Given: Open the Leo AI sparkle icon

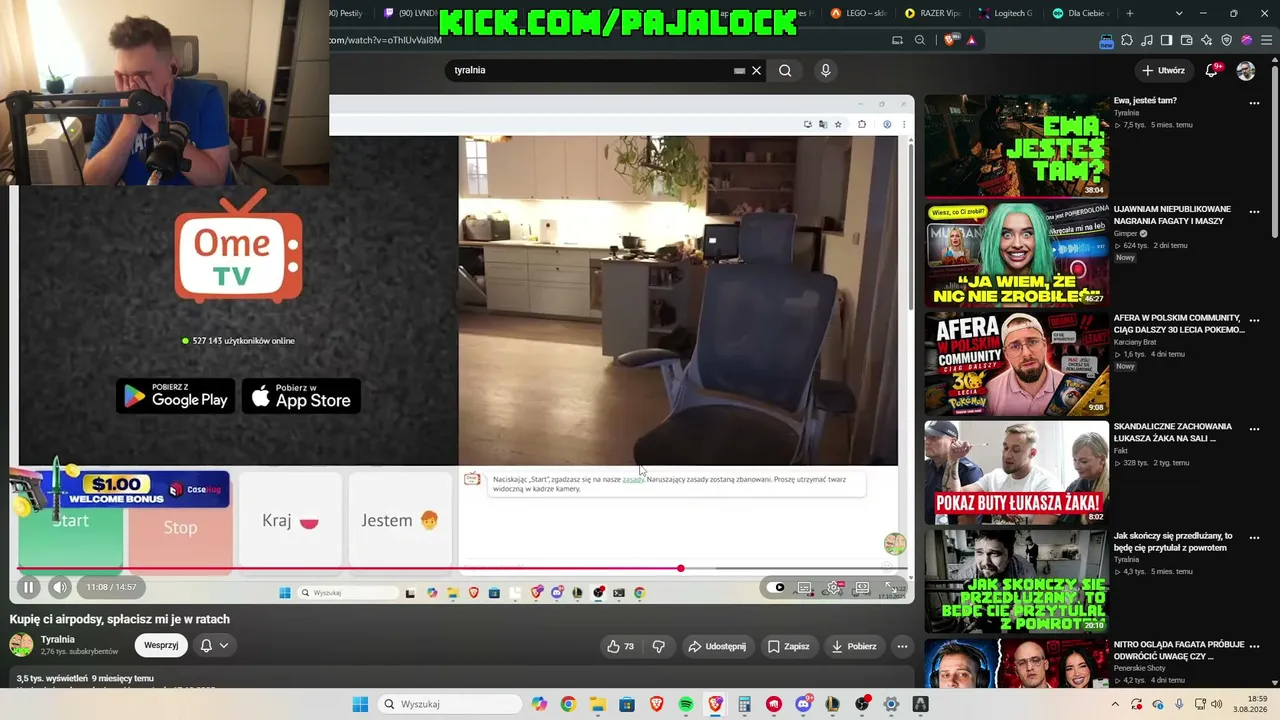Looking at the screenshot, I should click(1207, 40).
